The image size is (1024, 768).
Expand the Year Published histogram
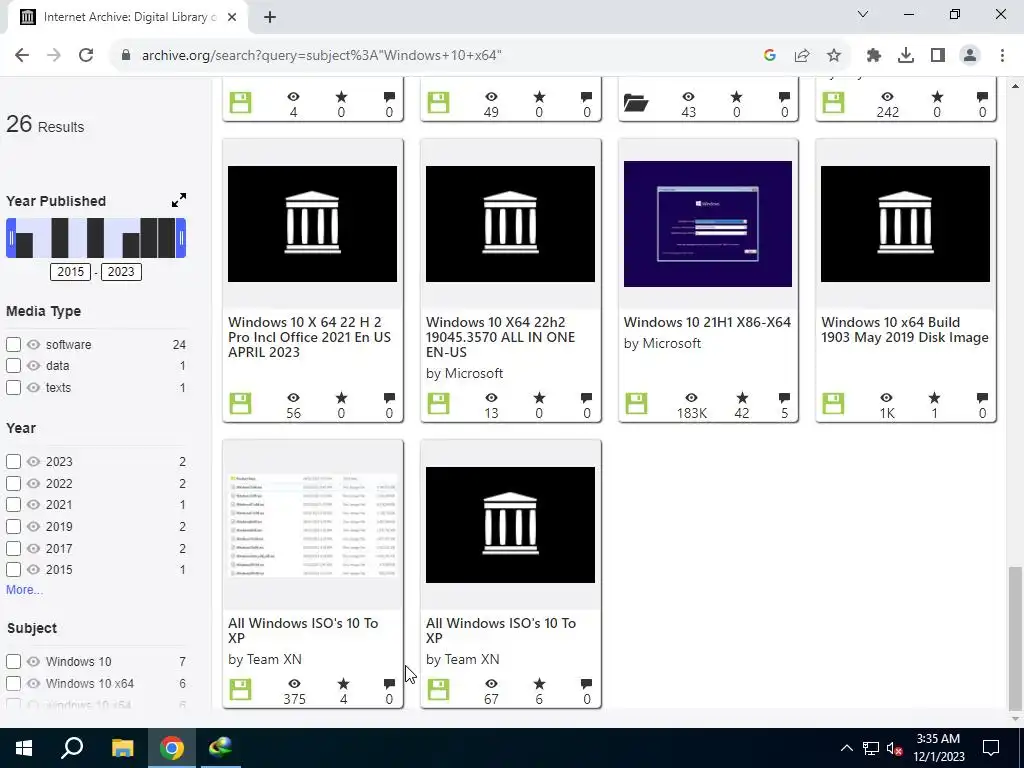179,200
